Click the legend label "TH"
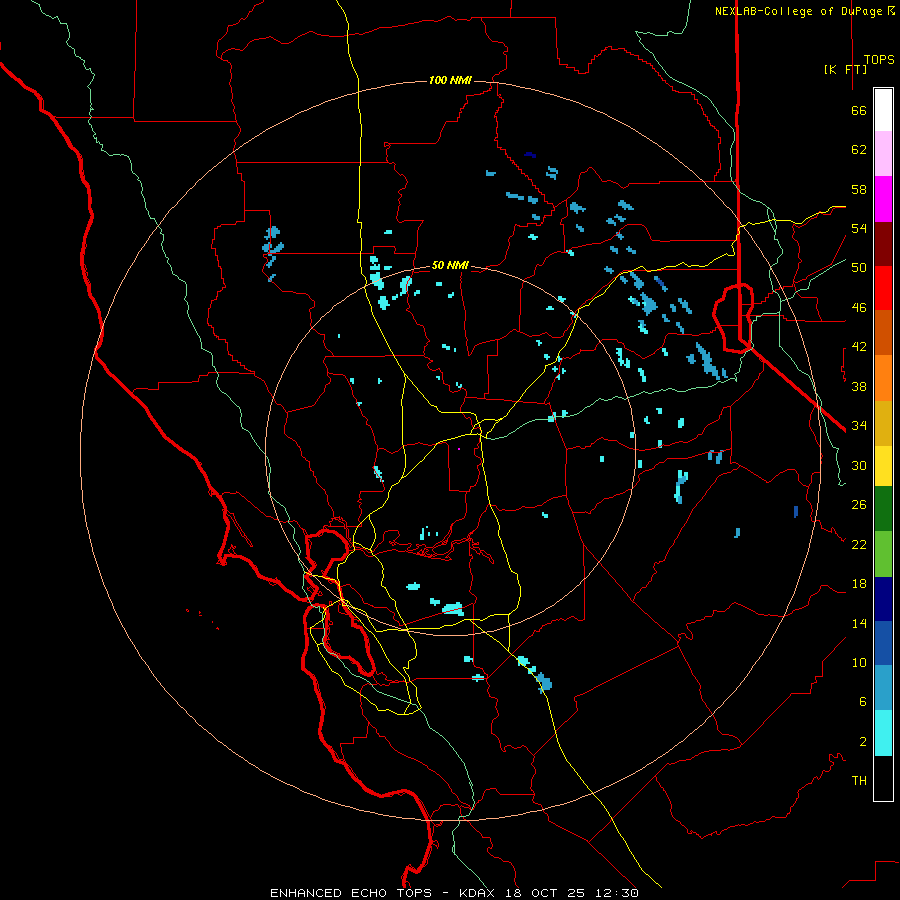The height and width of the screenshot is (900, 900). (859, 781)
